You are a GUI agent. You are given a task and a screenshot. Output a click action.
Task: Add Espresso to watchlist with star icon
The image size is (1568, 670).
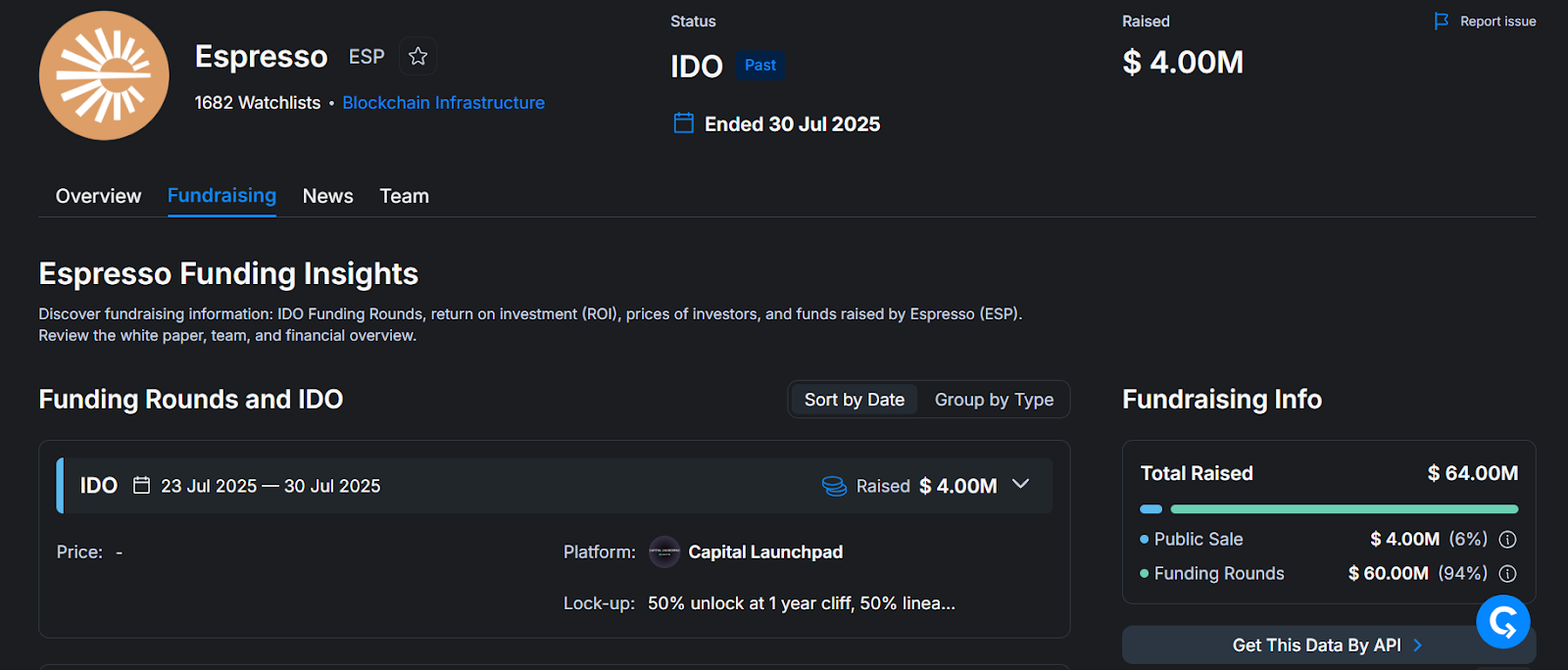[417, 57]
